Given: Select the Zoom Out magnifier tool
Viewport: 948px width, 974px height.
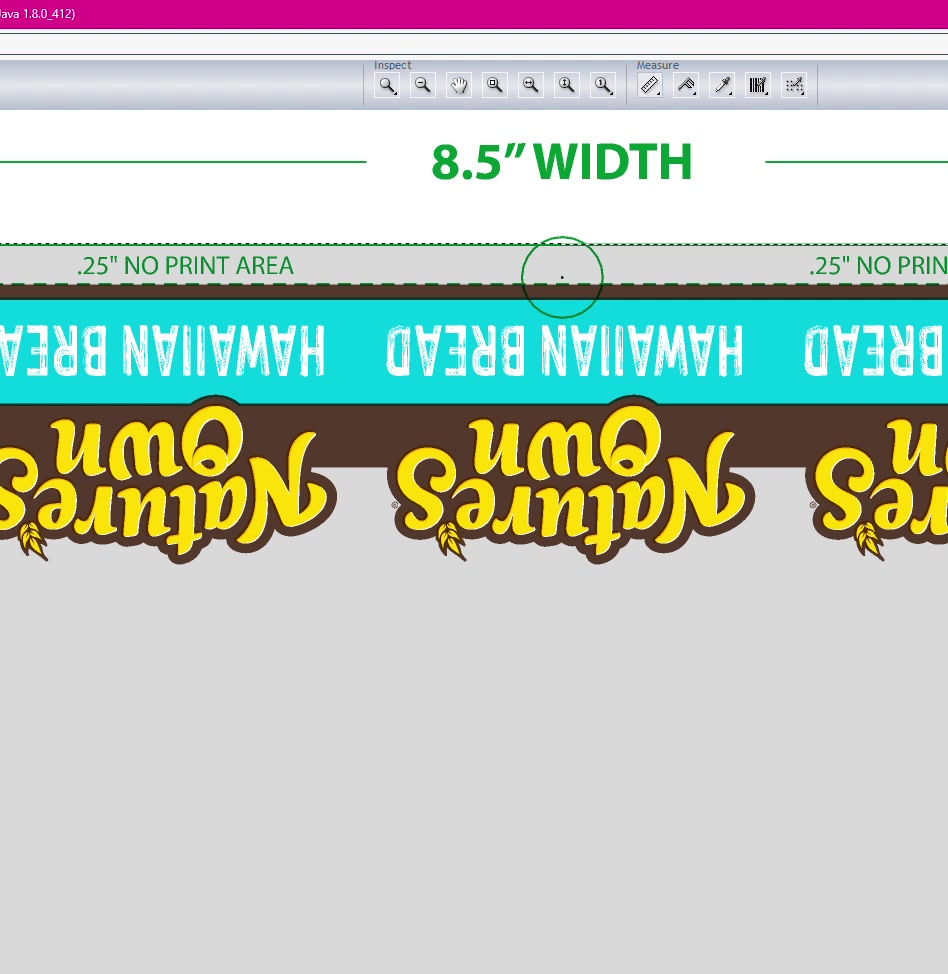Looking at the screenshot, I should 423,85.
